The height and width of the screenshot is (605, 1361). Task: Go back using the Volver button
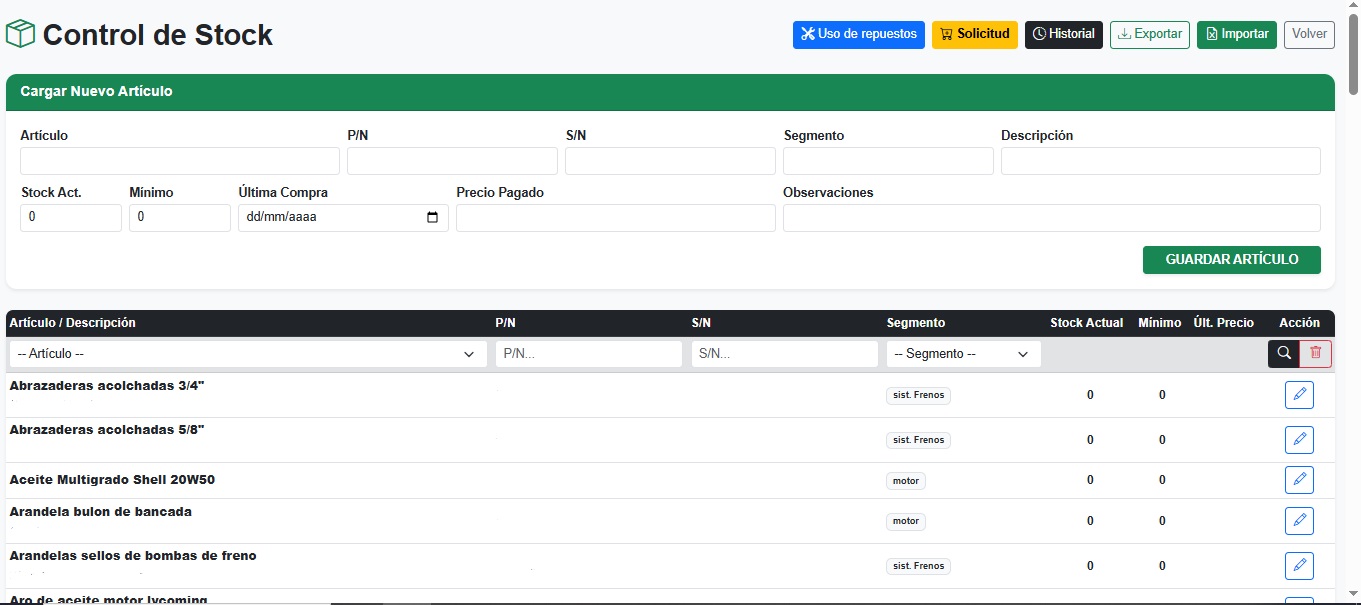[1309, 34]
